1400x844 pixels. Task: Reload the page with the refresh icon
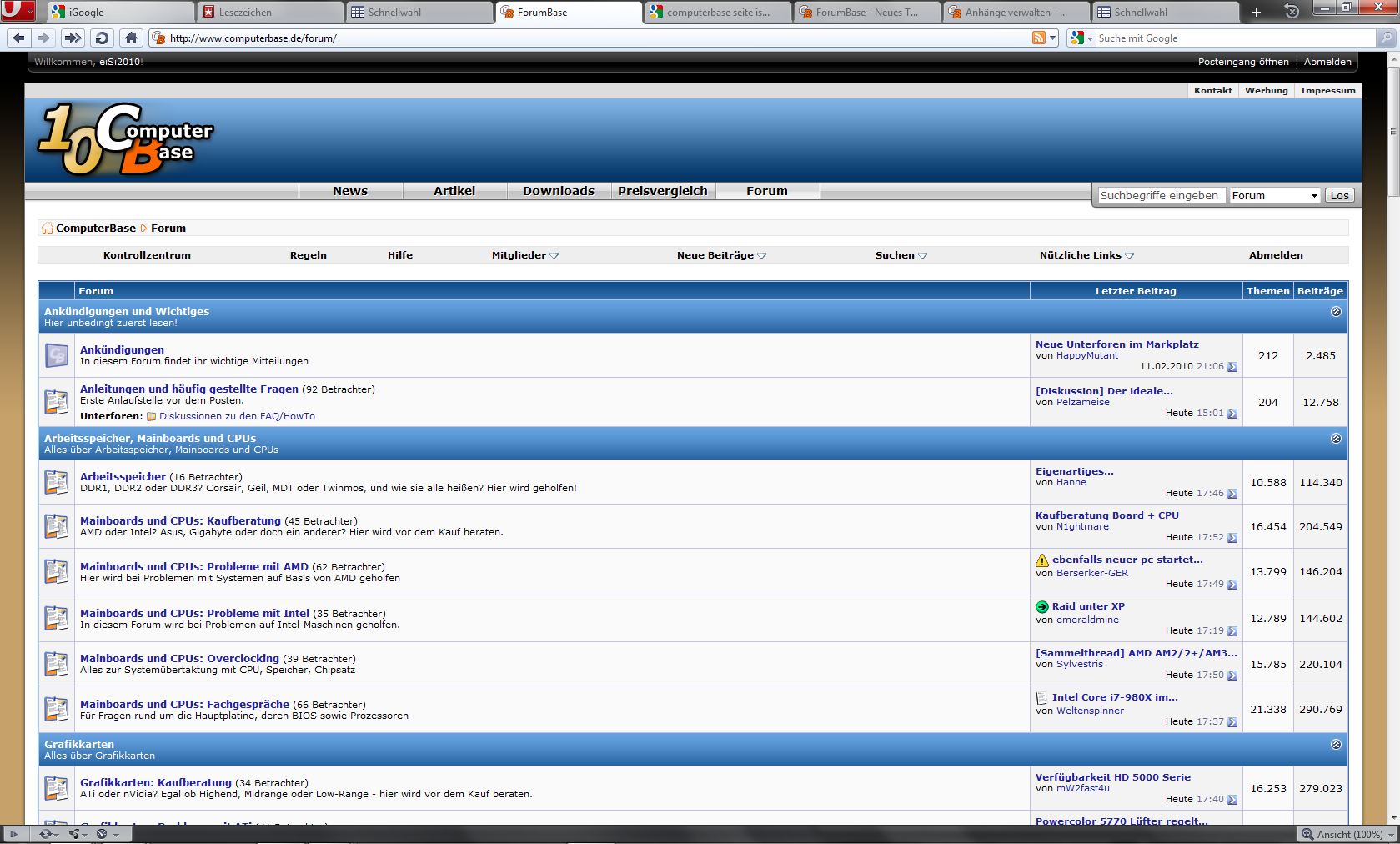(102, 38)
